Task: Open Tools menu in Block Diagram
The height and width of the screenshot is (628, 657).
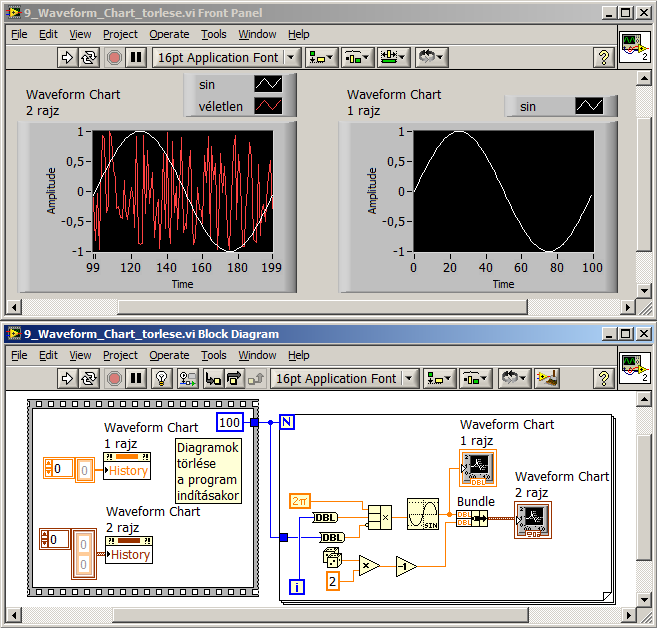Action: pyautogui.click(x=214, y=355)
